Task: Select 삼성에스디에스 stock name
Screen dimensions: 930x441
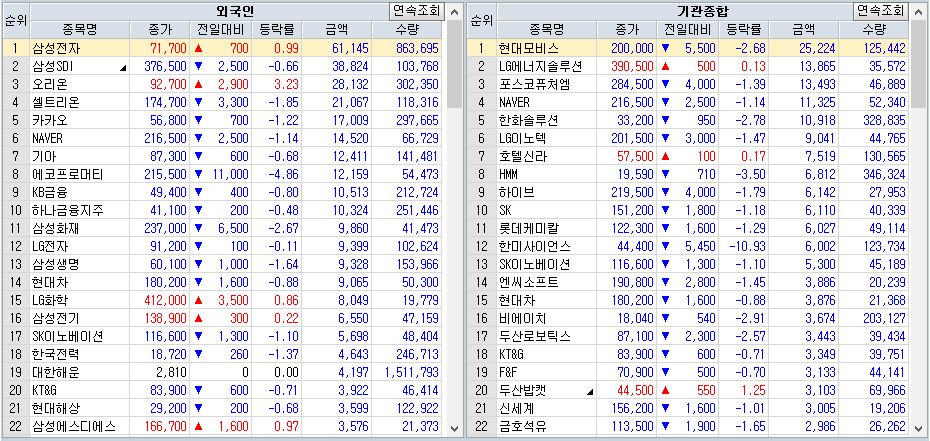Action: click(x=74, y=427)
